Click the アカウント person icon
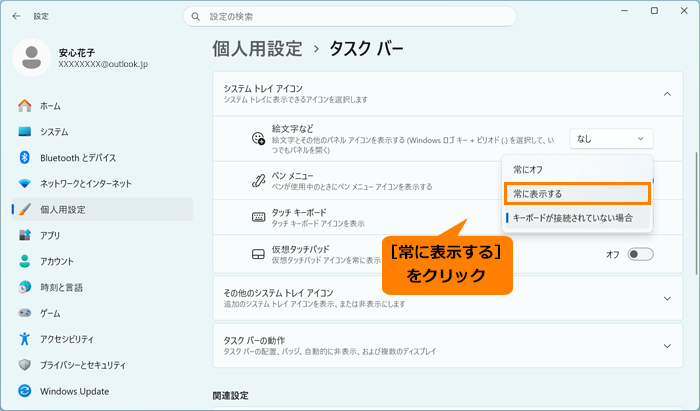Viewport: 700px width, 411px height. pos(25,261)
